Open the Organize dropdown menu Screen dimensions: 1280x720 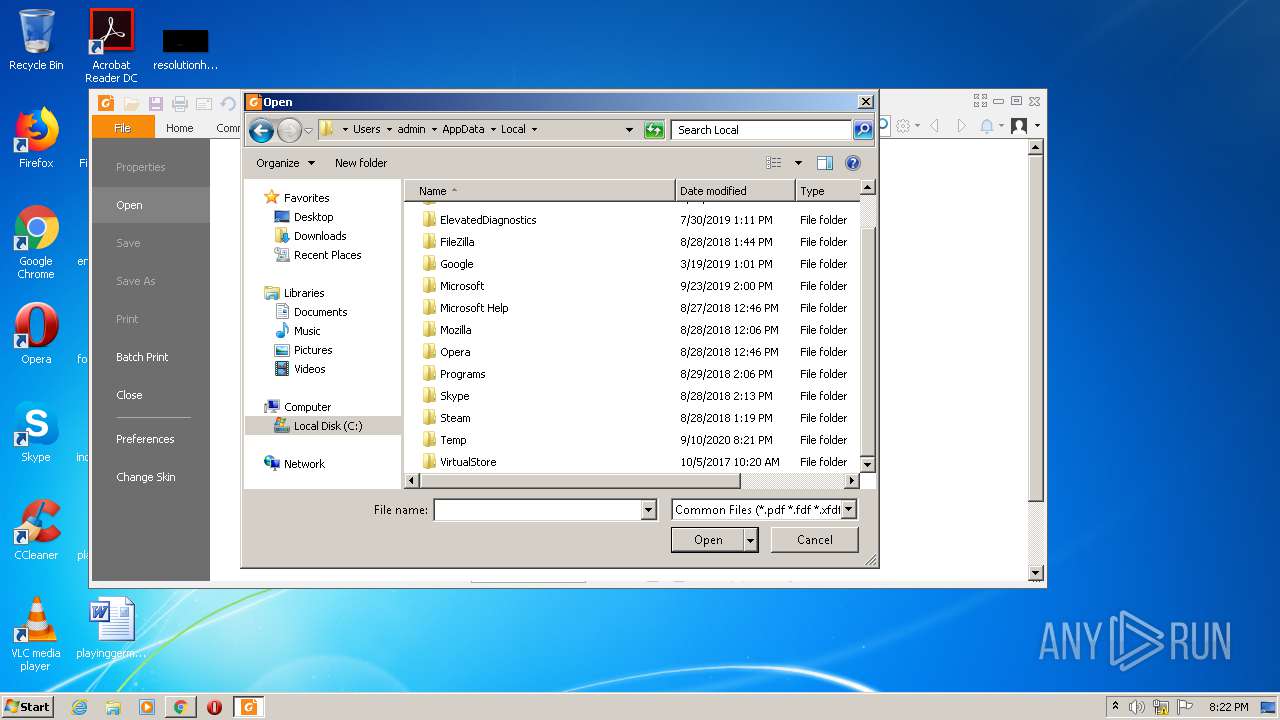coord(285,163)
